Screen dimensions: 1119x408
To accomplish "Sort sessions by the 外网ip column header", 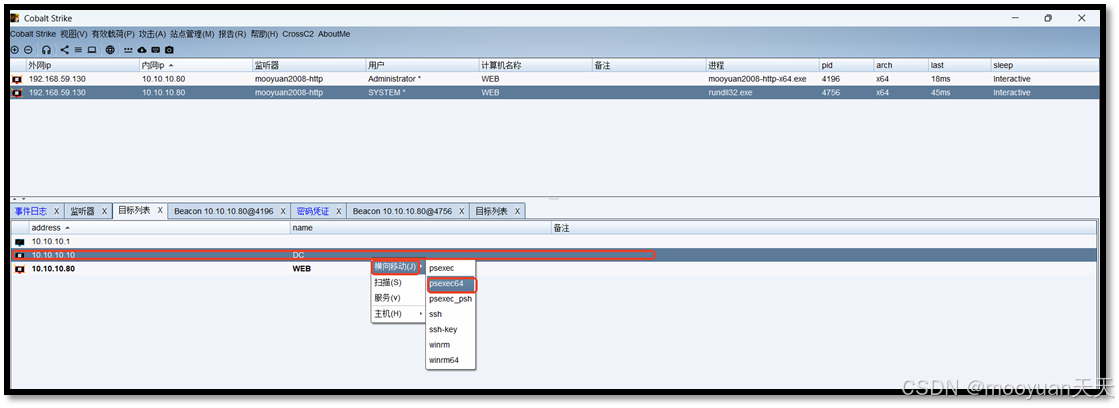I will [x=82, y=65].
